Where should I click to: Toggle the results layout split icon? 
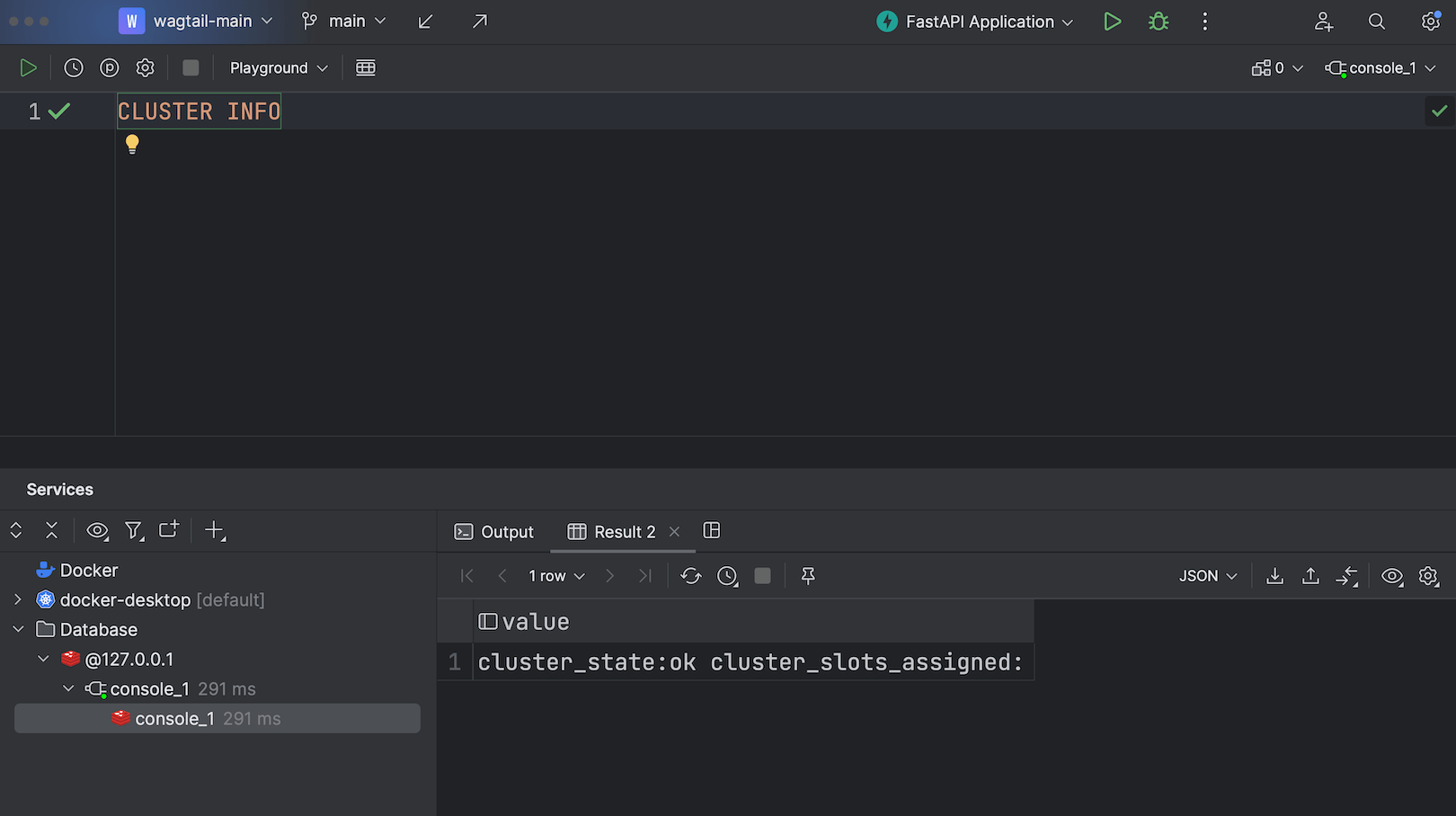712,530
